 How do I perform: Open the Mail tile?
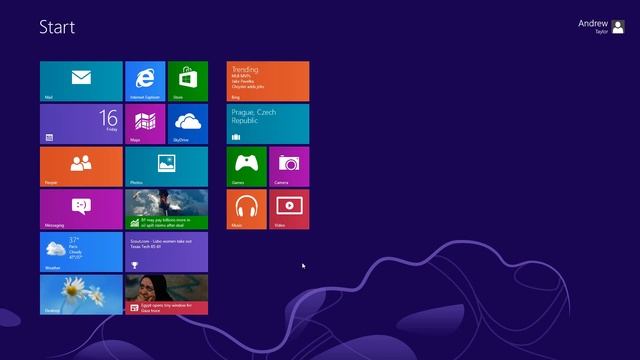coord(81,81)
